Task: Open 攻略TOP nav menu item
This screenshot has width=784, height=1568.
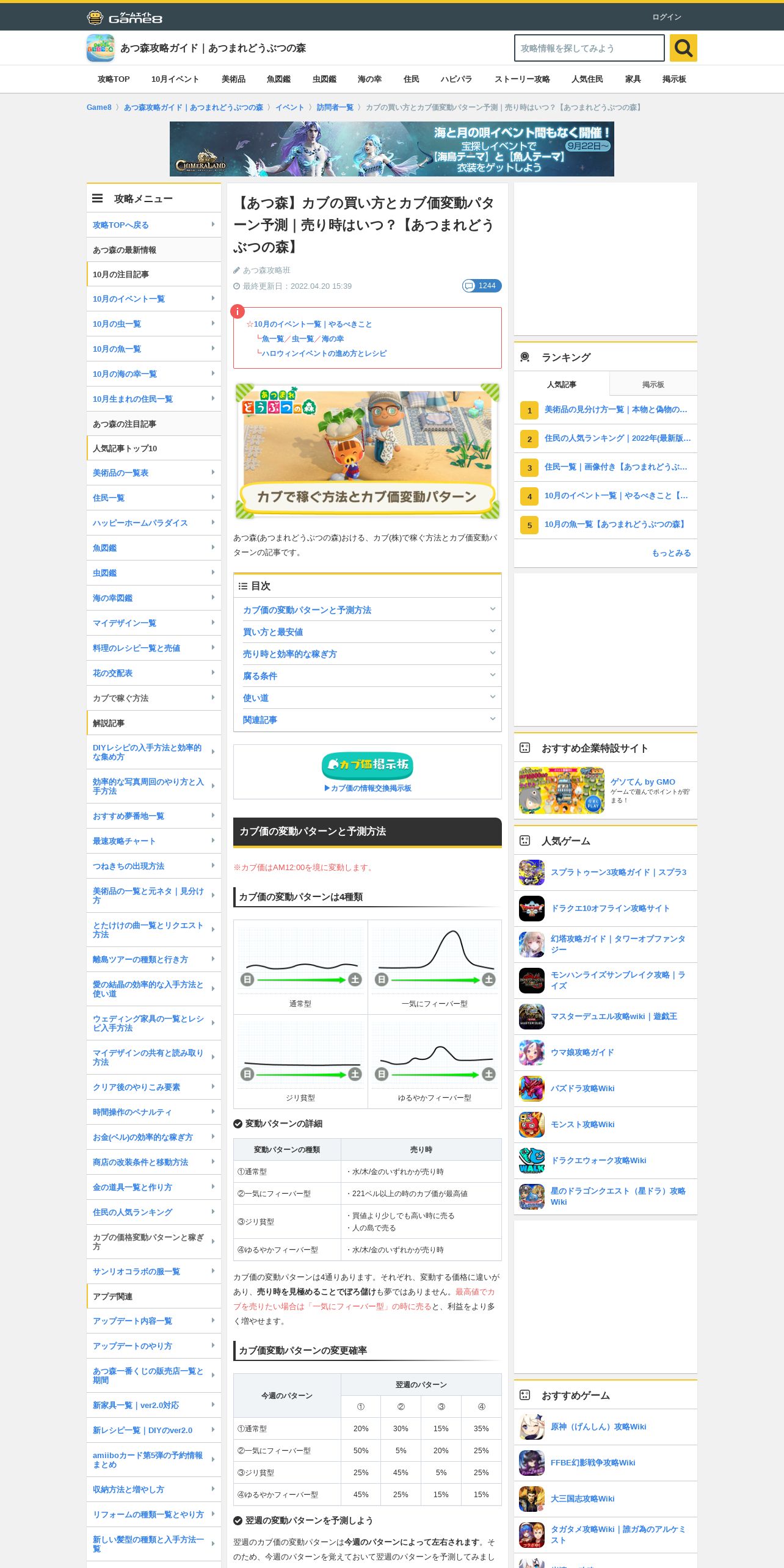Action: (114, 79)
